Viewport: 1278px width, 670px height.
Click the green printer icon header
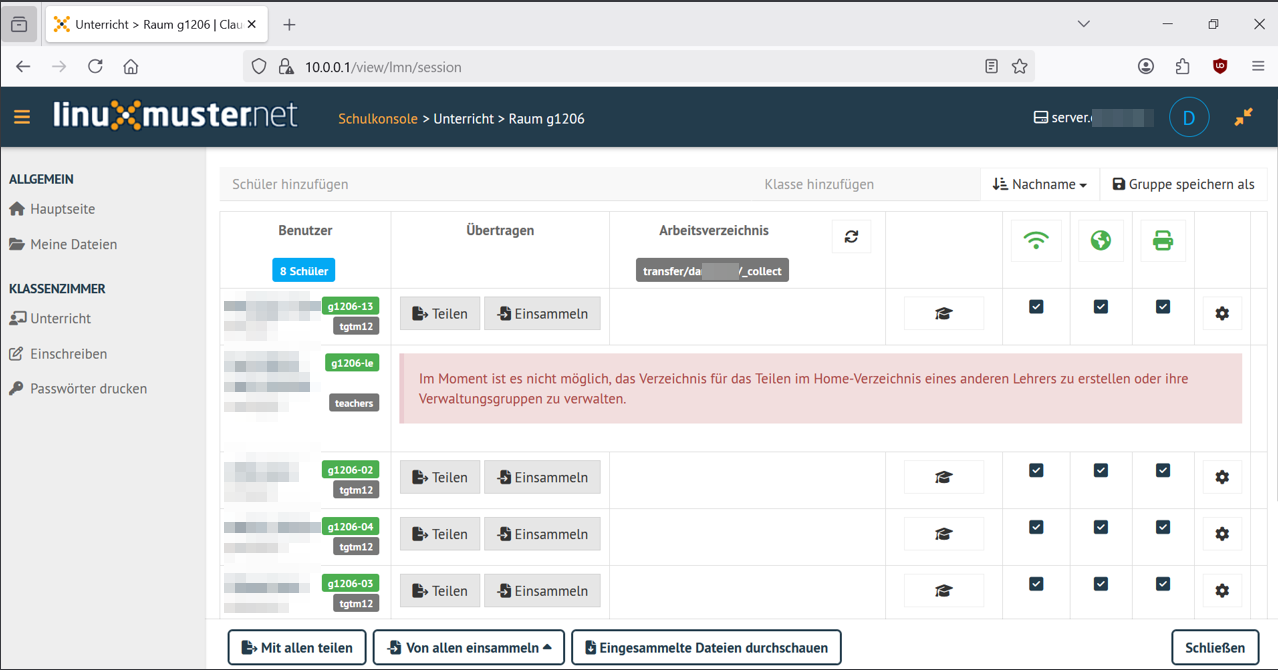1162,241
